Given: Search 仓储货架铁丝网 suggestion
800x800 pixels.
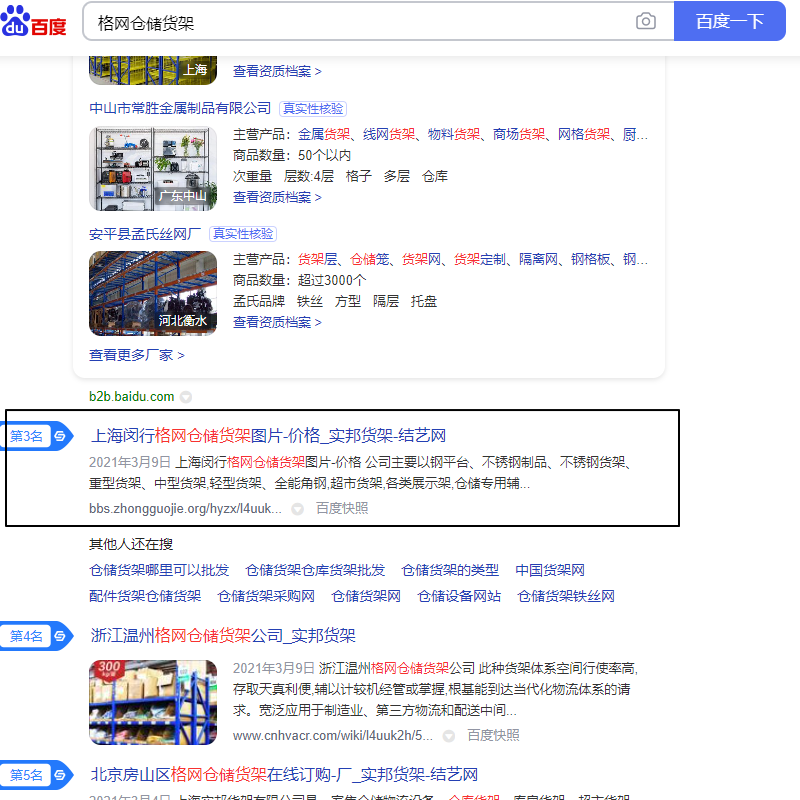Looking at the screenshot, I should pos(566,596).
